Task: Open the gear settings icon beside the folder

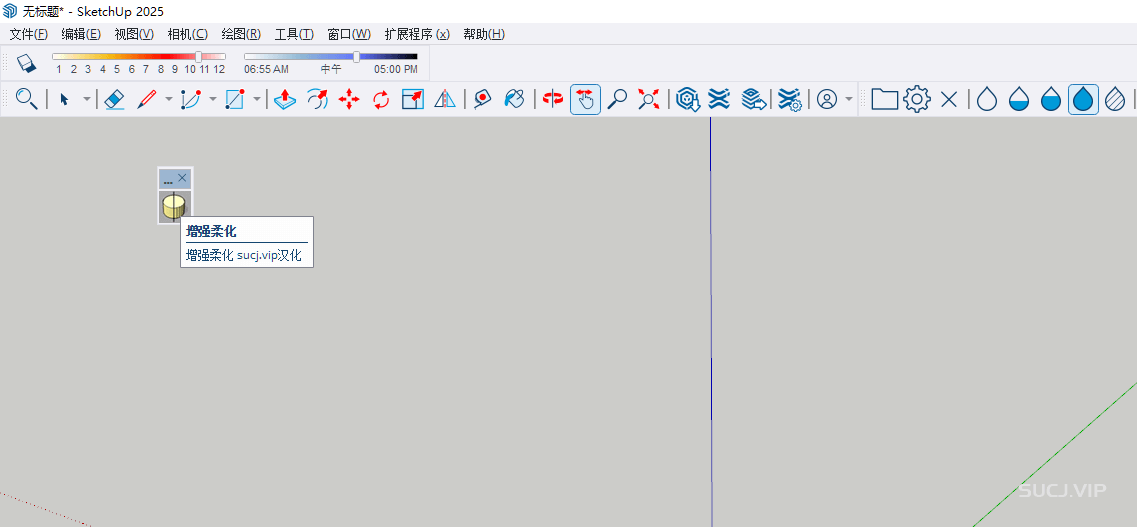Action: 917,99
